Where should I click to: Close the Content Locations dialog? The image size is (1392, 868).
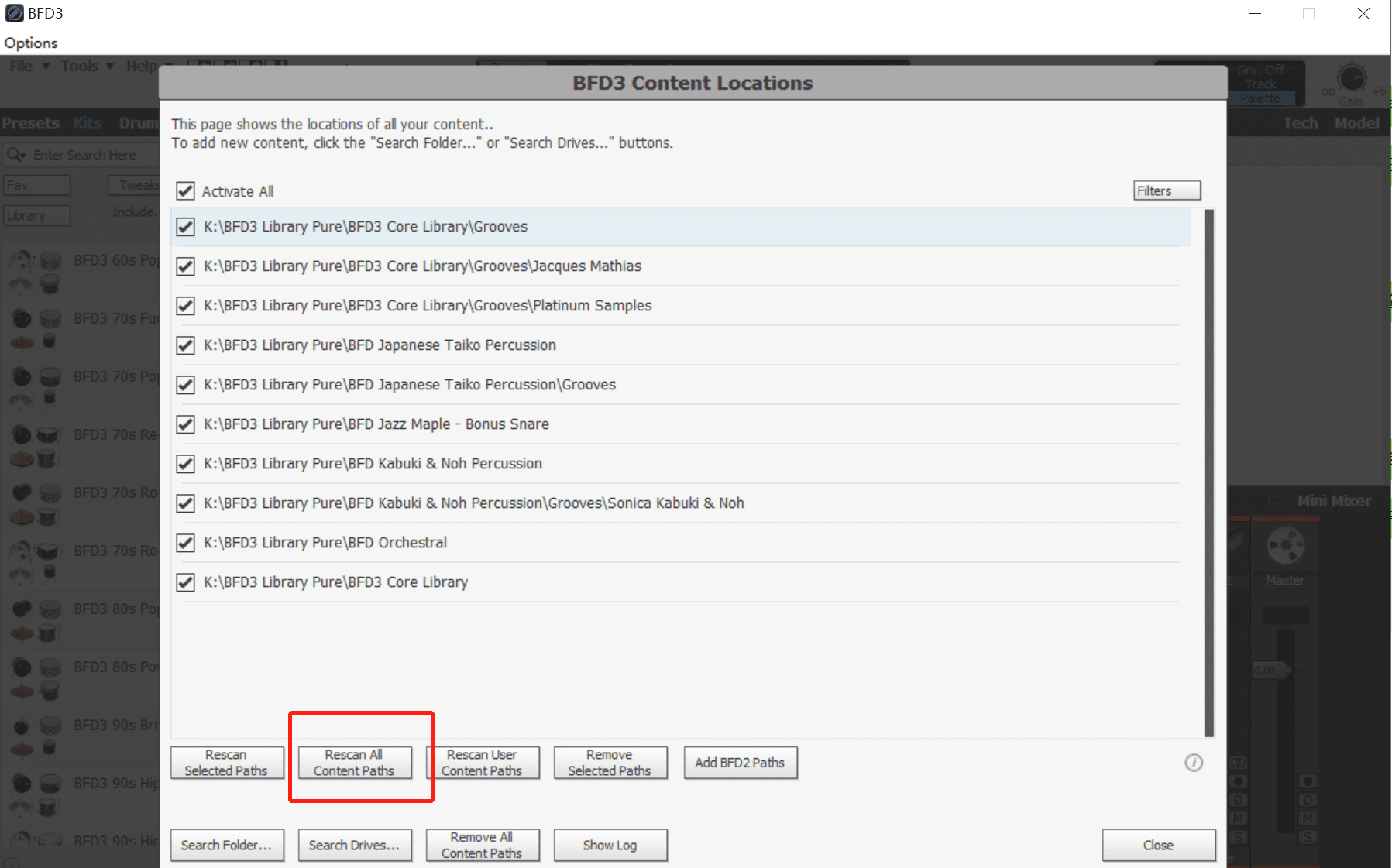(x=1159, y=846)
